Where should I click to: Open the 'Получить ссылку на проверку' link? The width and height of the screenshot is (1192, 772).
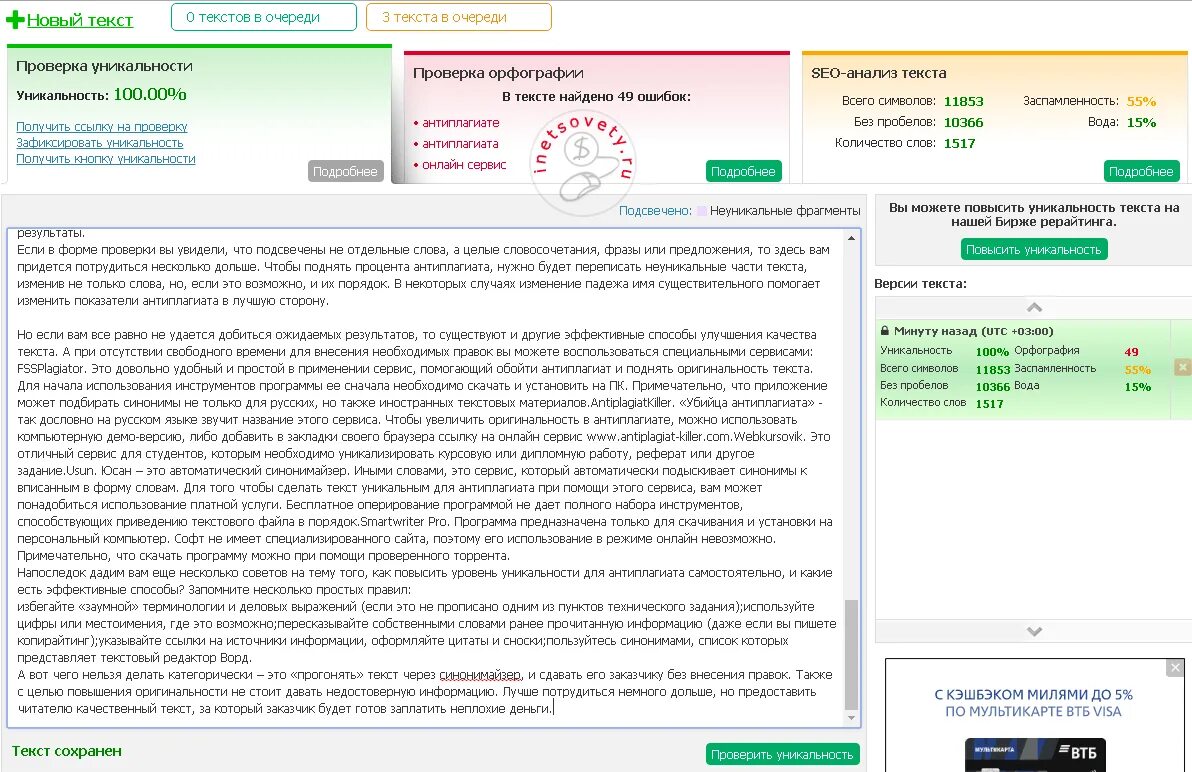coord(102,127)
